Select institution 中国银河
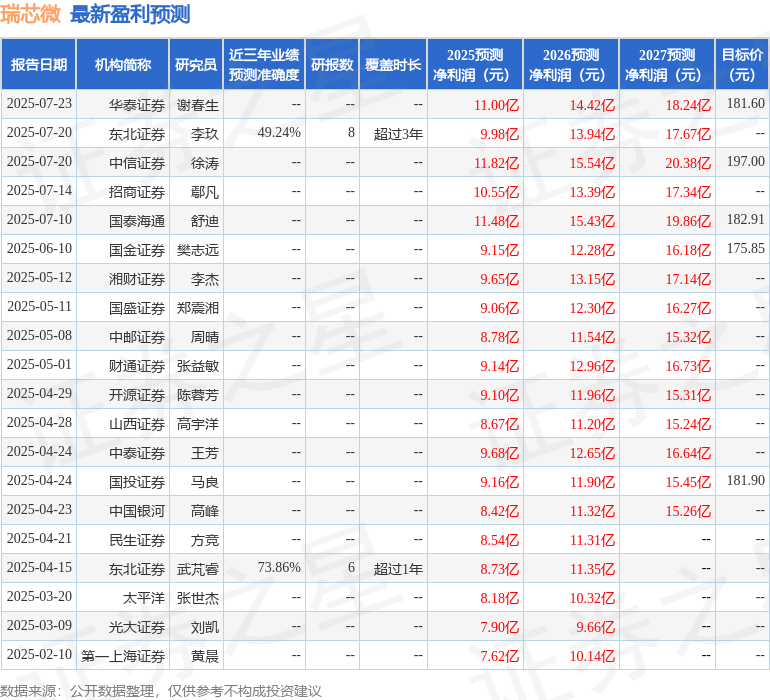Image resolution: width=770 pixels, height=700 pixels. coord(137,511)
